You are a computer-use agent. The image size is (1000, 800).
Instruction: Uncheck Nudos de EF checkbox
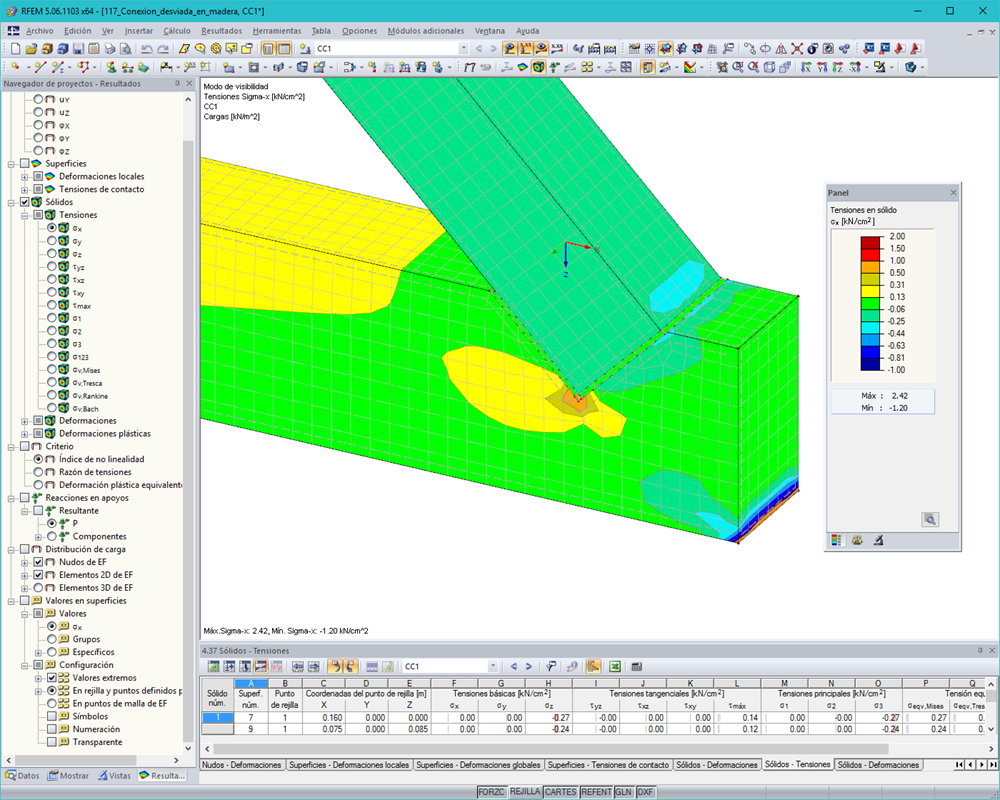tap(38, 562)
